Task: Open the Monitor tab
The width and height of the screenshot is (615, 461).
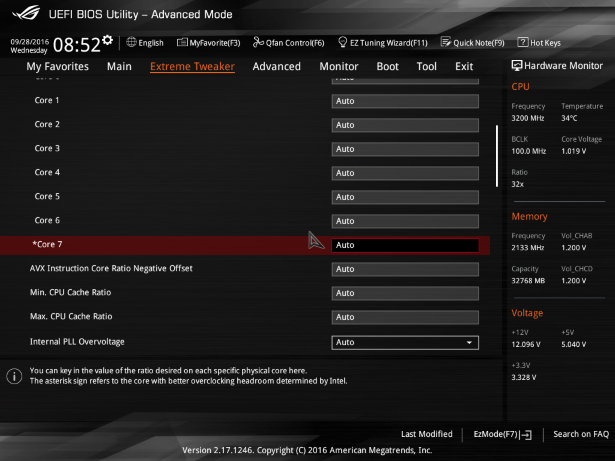Action: (x=339, y=66)
